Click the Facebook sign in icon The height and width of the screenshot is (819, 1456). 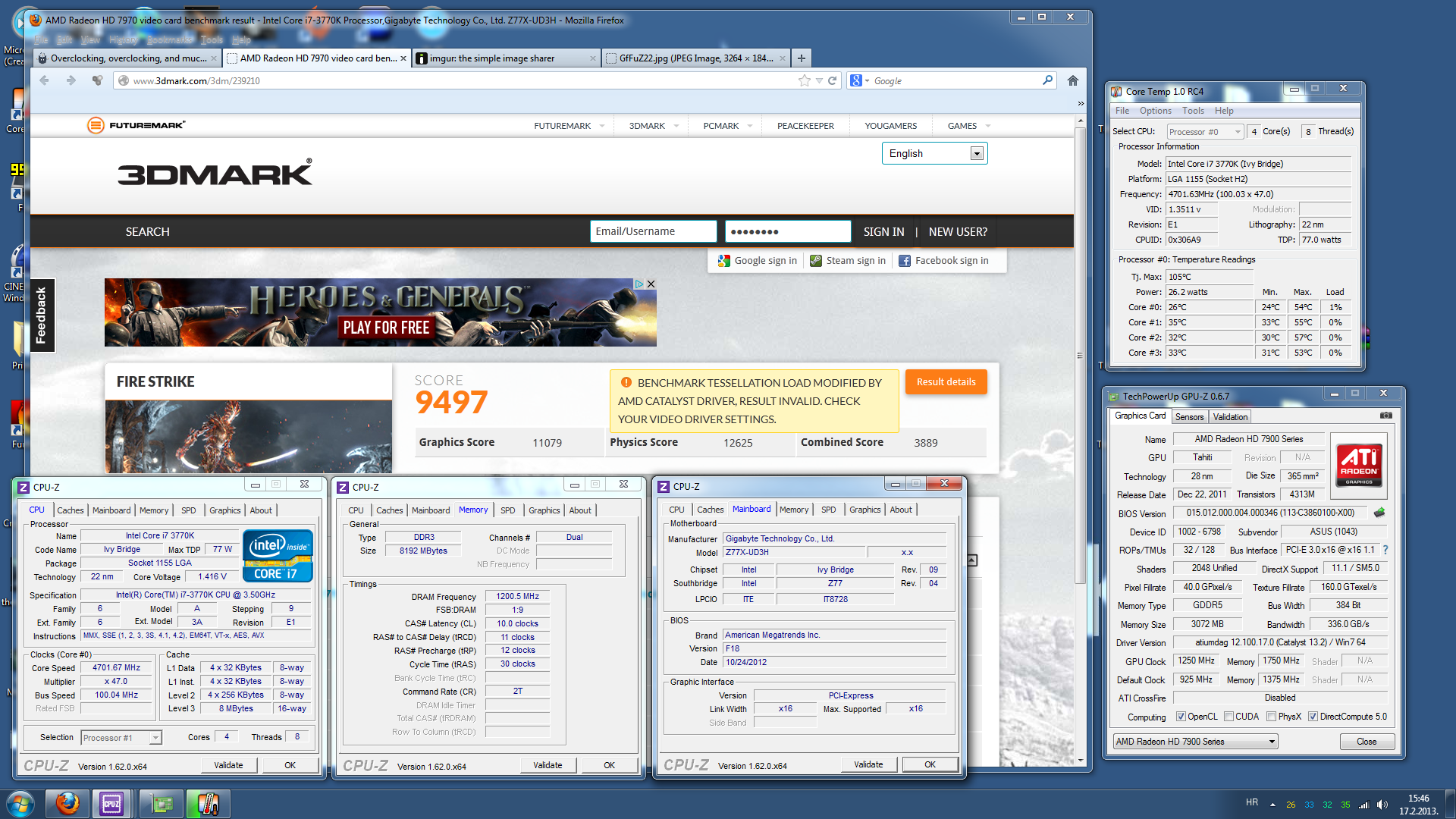(905, 261)
